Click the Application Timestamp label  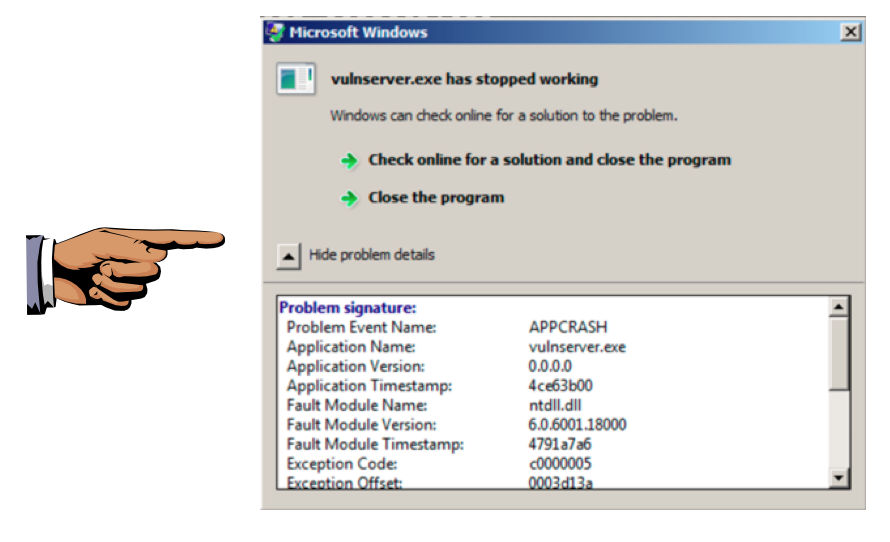[x=369, y=386]
